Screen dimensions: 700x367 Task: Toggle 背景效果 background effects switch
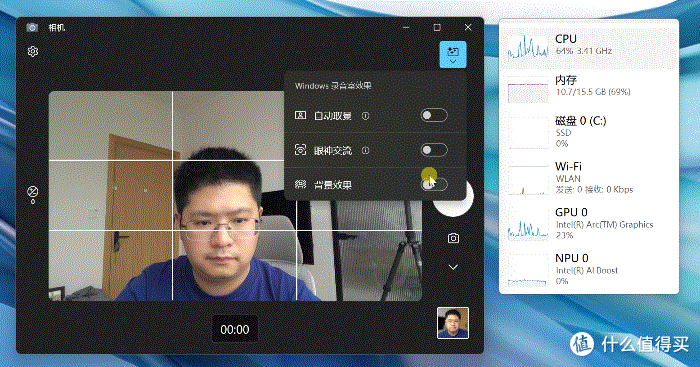tap(434, 184)
